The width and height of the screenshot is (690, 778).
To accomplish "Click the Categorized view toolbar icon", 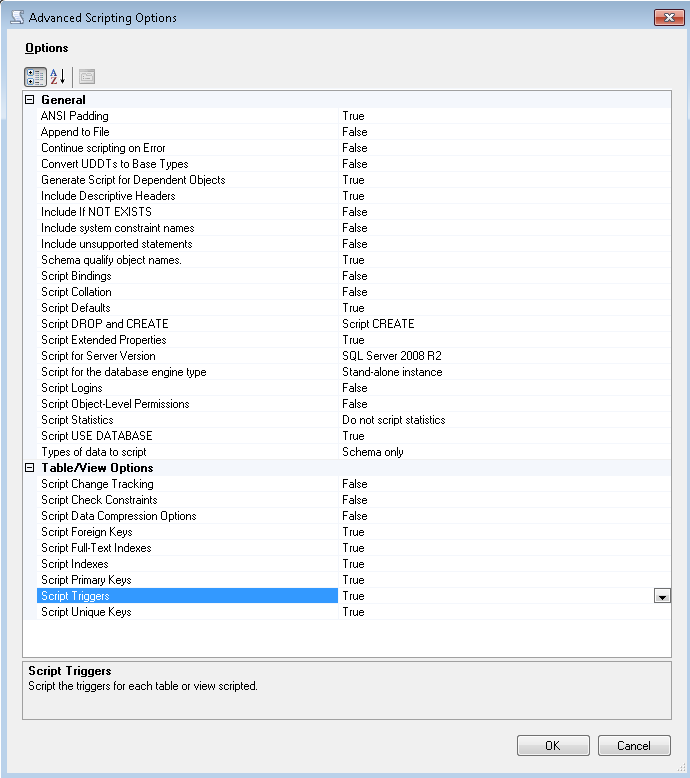I will pos(34,76).
